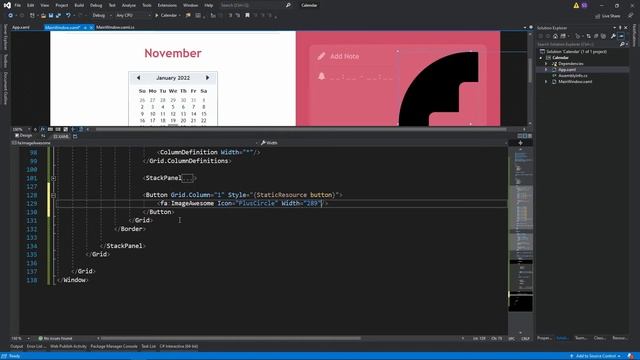
Task: Go to previous month in calendar preview
Action: 138,78
